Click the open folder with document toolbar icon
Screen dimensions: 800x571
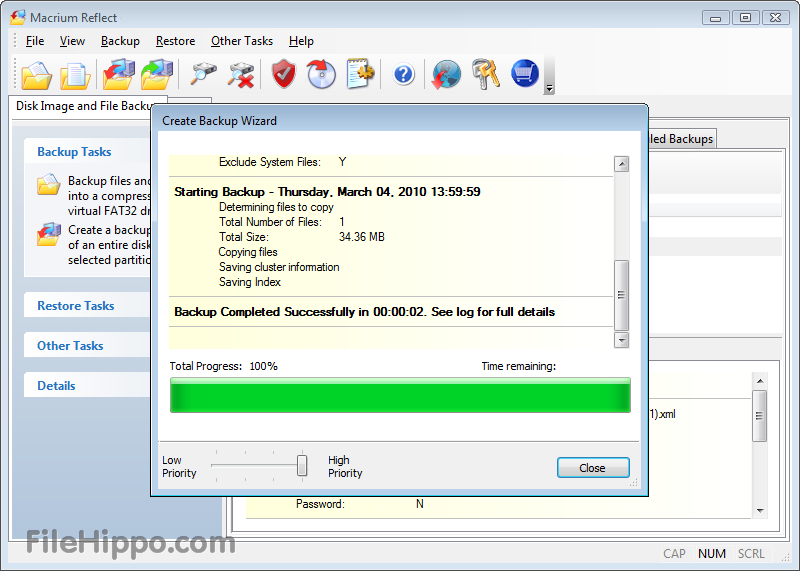click(36, 75)
